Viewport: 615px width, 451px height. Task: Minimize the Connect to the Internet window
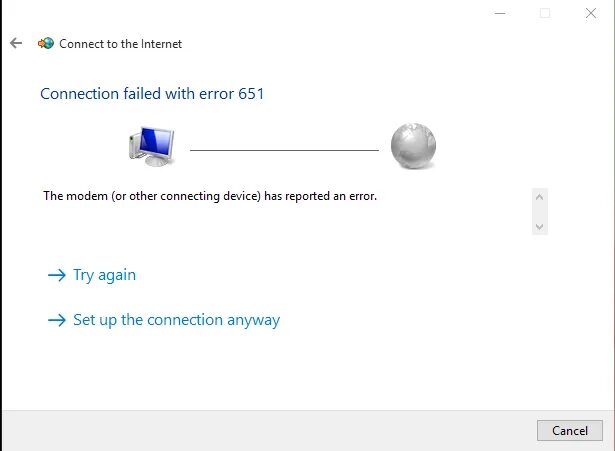point(499,13)
